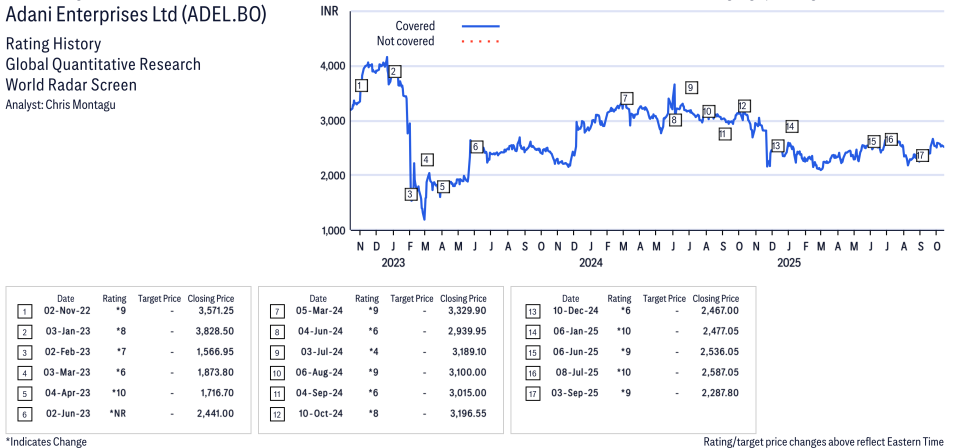
Task: Click the *NR rating entry
Action: click(x=114, y=412)
